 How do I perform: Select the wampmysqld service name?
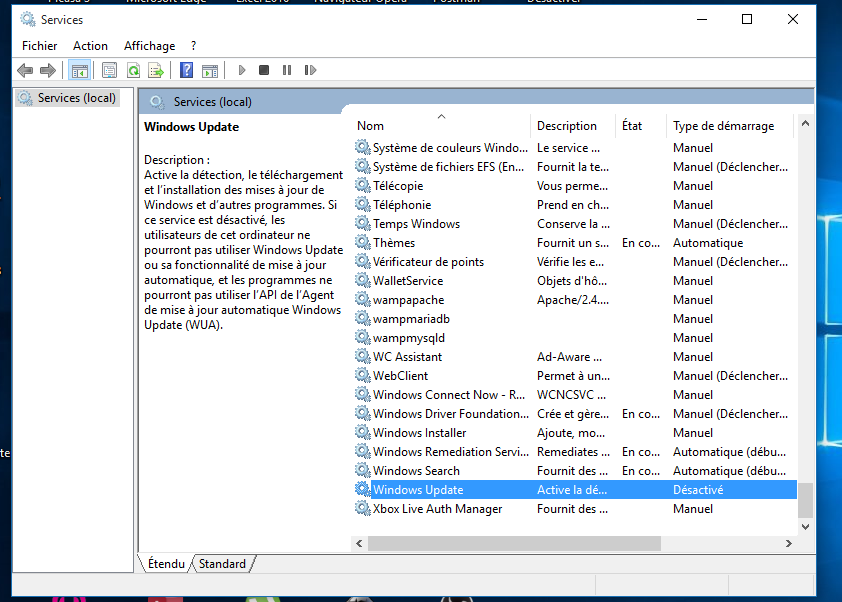point(409,338)
